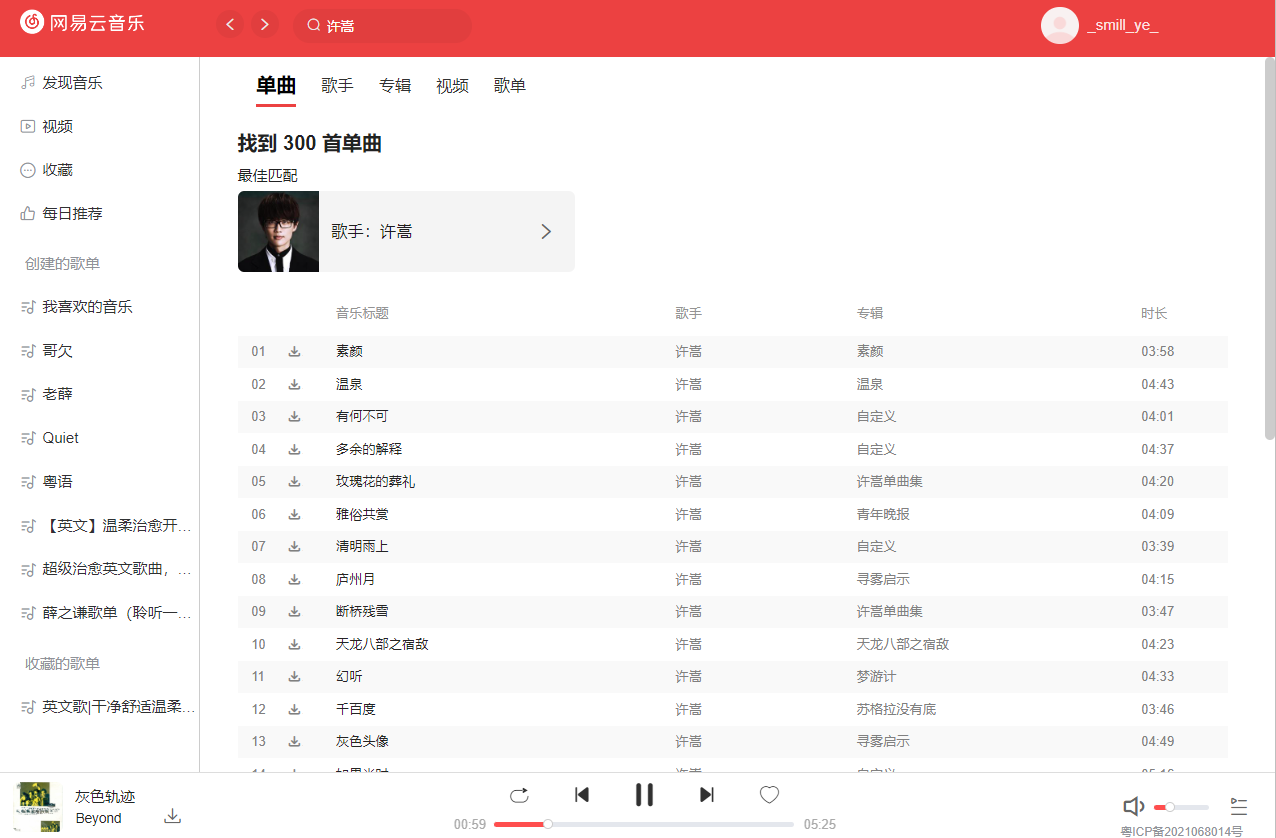Skip to the previous track

pos(582,795)
